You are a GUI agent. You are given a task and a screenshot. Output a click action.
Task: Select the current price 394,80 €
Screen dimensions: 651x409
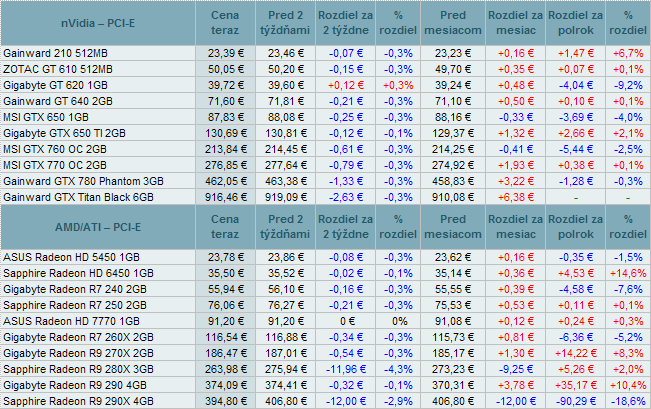[x=226, y=402]
